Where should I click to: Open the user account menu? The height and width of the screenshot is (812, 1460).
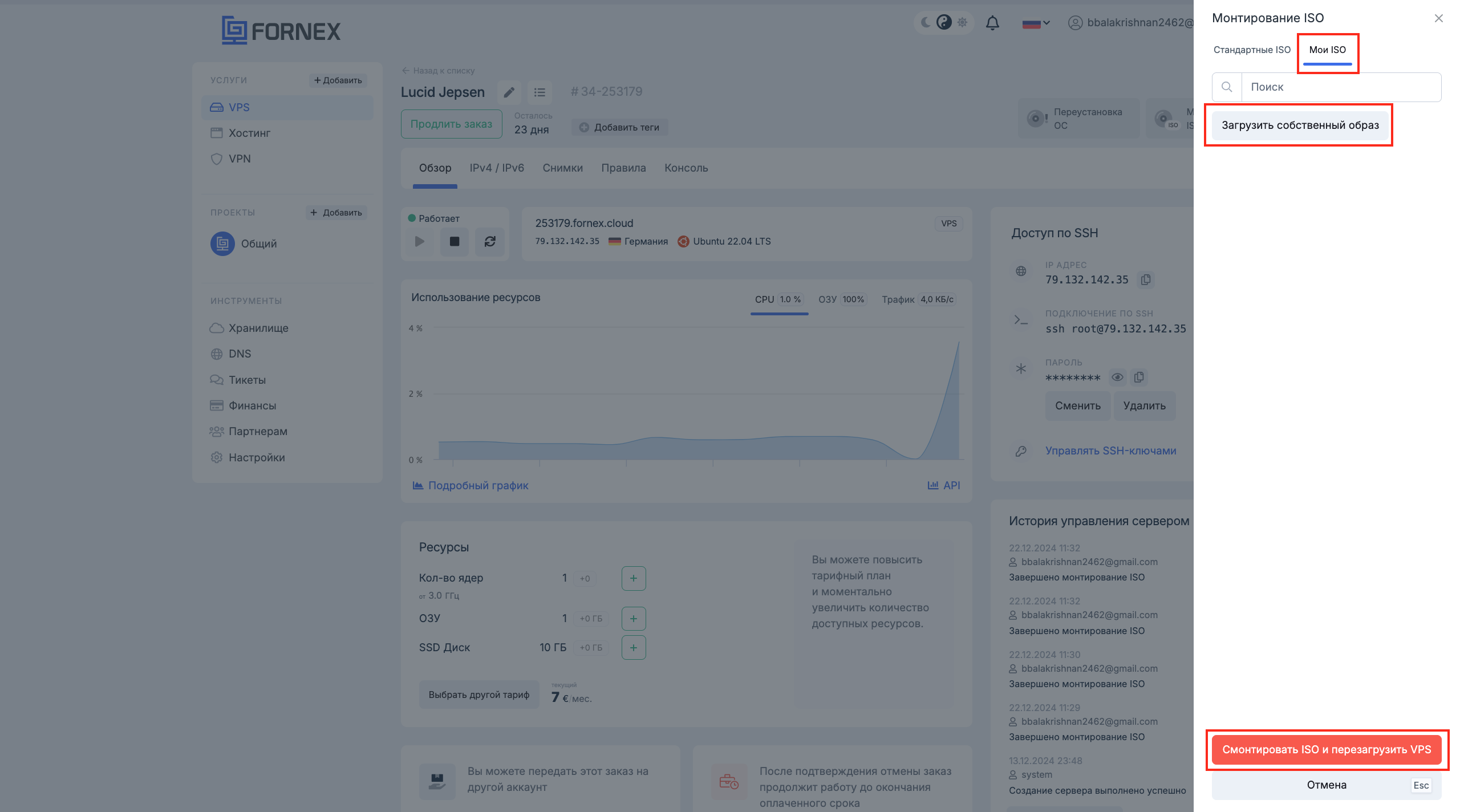pos(1130,22)
